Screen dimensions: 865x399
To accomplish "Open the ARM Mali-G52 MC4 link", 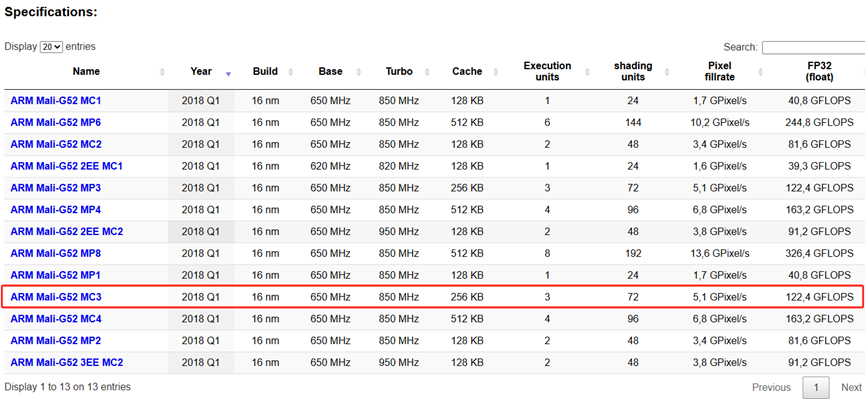I will (x=56, y=319).
